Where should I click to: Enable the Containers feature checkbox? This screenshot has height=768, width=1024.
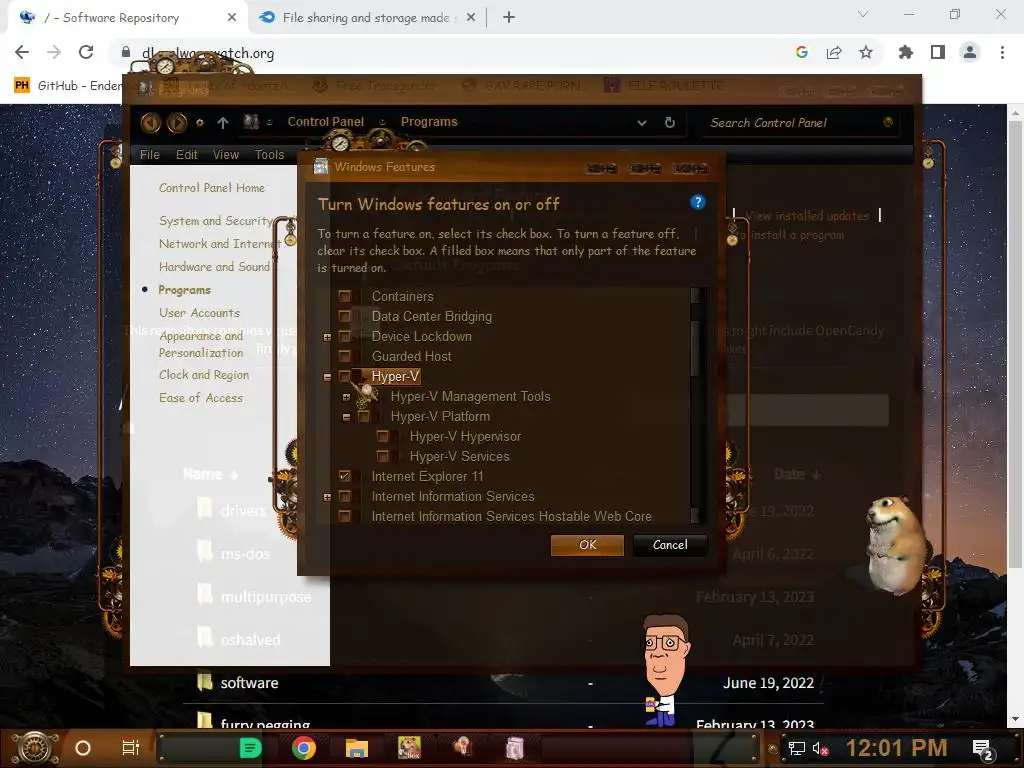coord(345,296)
